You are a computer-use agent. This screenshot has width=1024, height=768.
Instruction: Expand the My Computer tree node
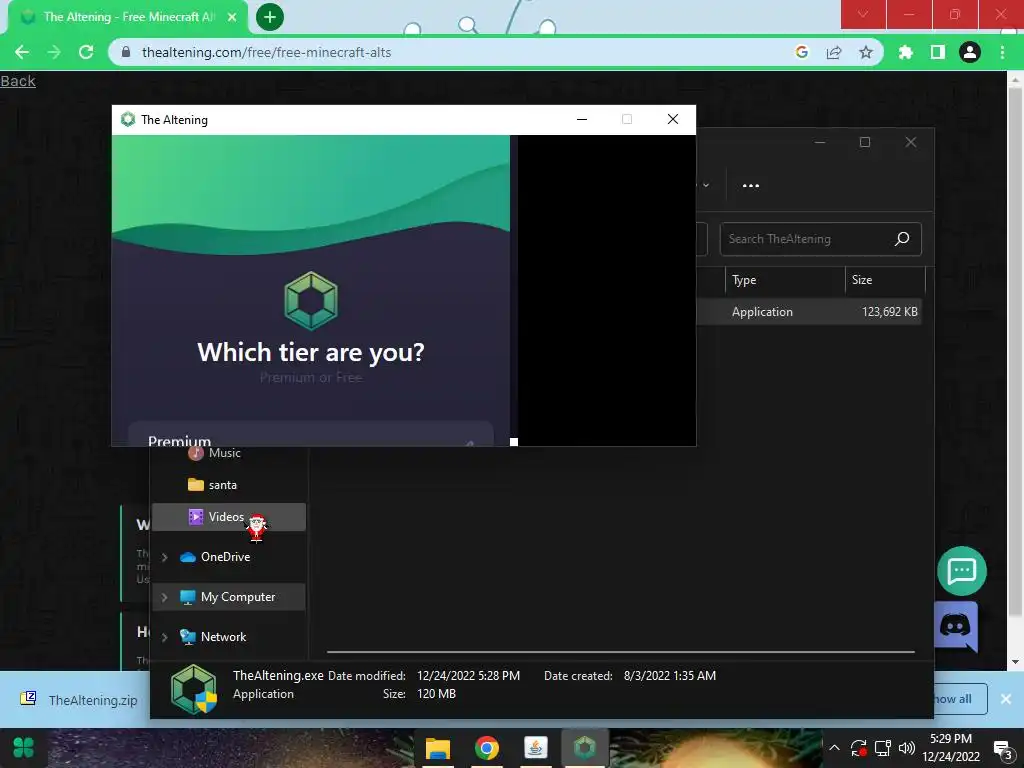point(165,597)
